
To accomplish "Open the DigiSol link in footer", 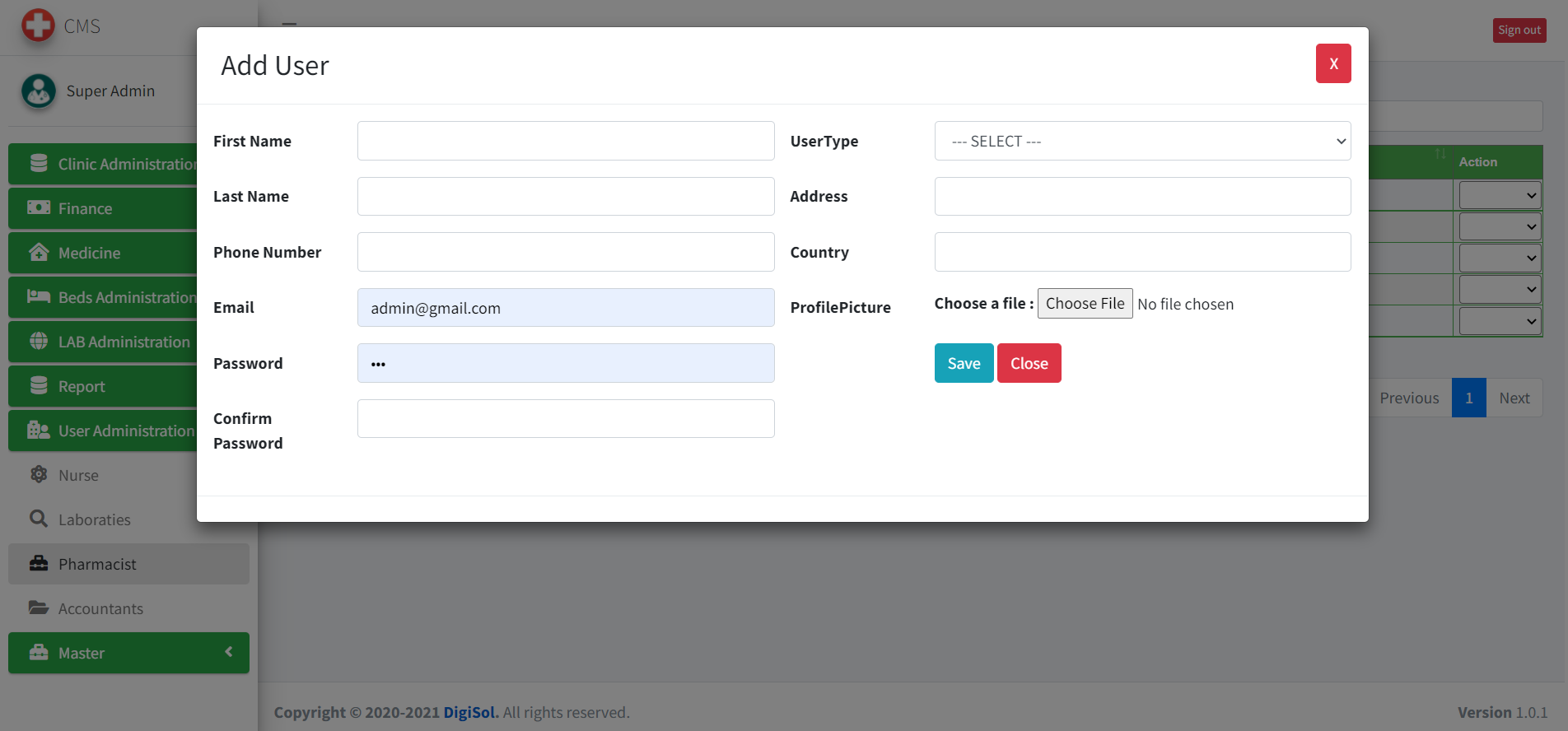I will 471,712.
